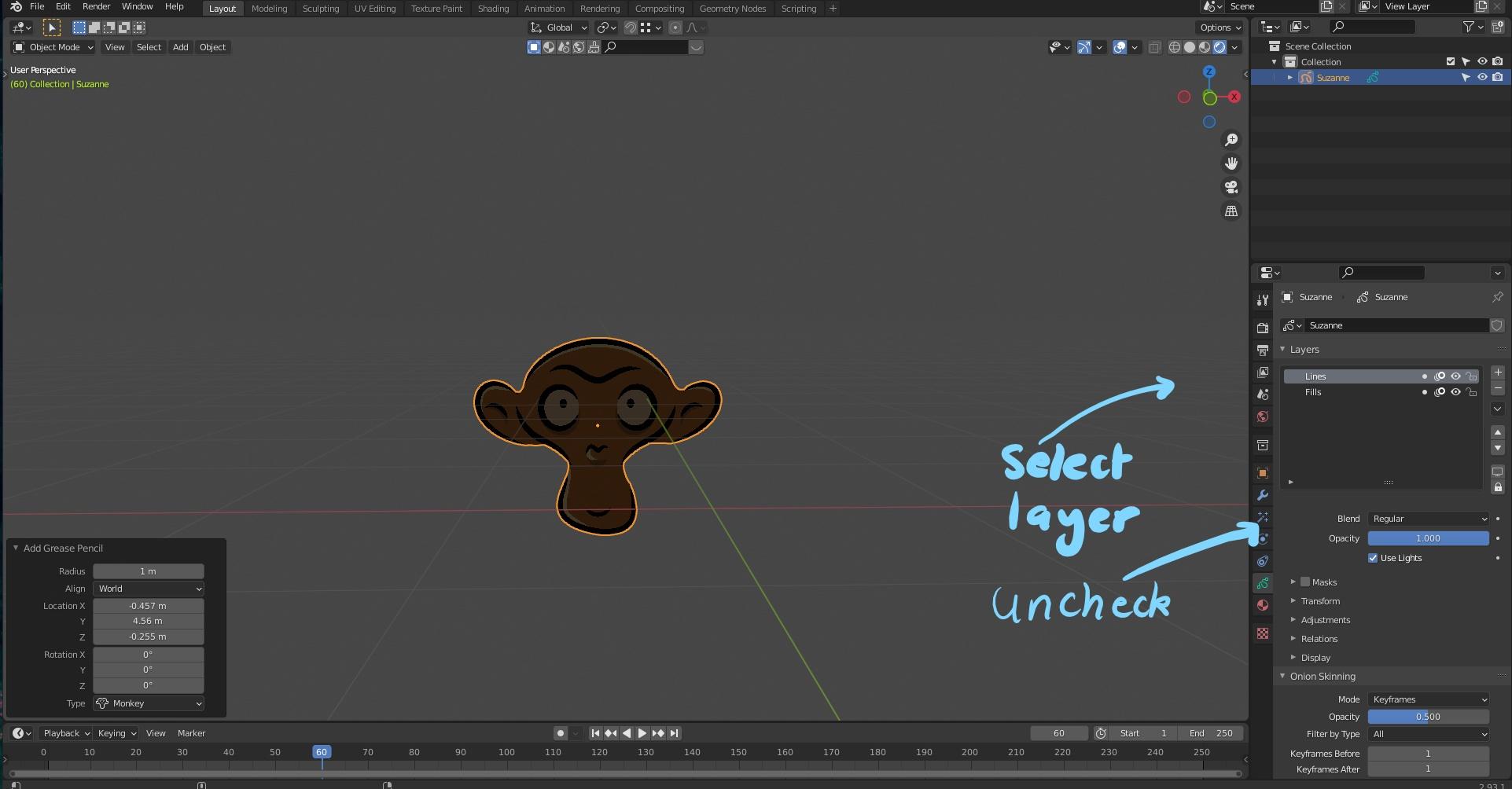
Task: Open the View Layer properties tab
Action: 1262,372
